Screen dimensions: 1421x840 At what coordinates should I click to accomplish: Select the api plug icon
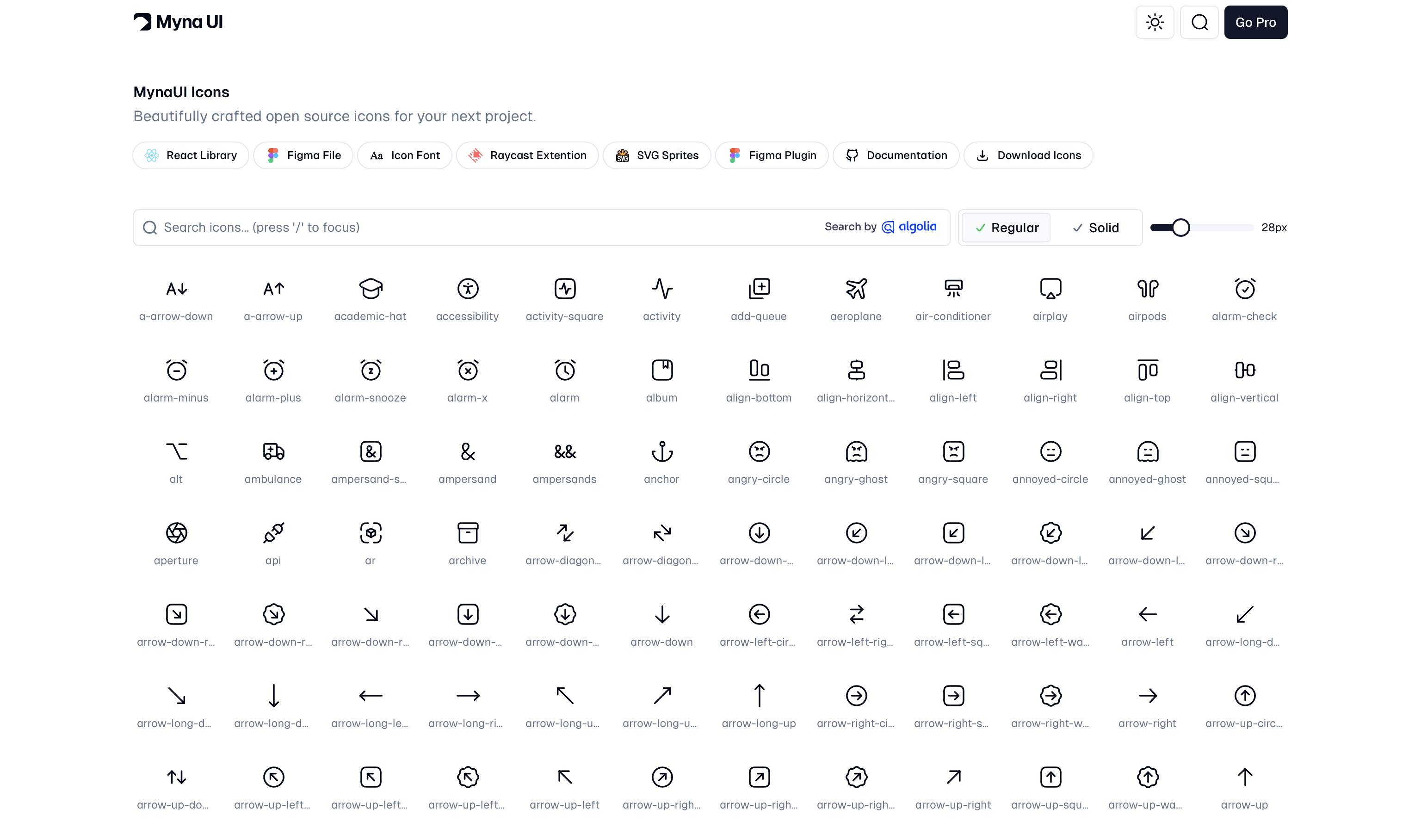273,533
